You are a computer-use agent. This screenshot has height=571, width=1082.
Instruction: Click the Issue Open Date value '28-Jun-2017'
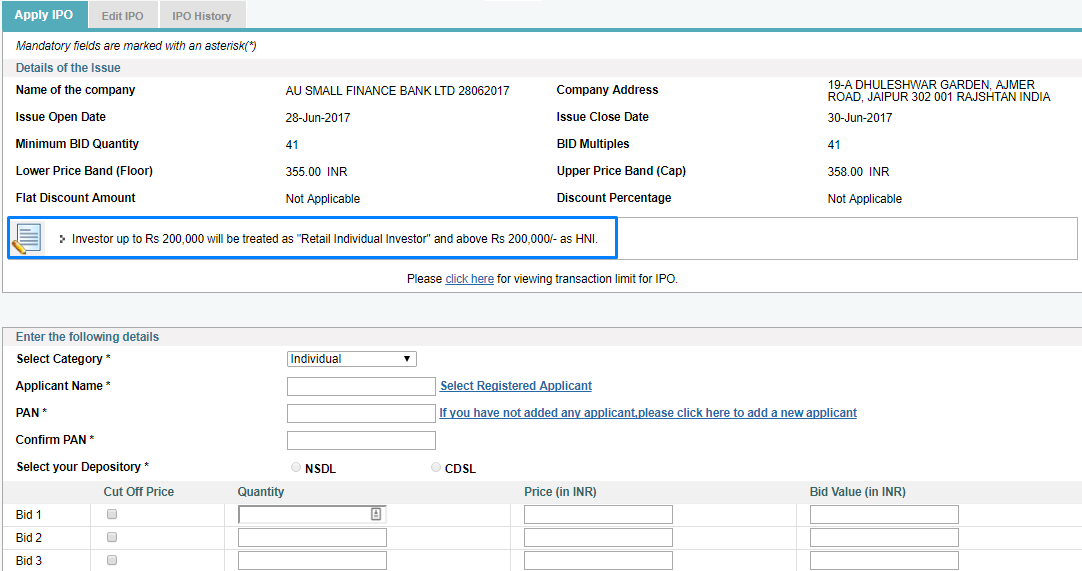pyautogui.click(x=317, y=117)
